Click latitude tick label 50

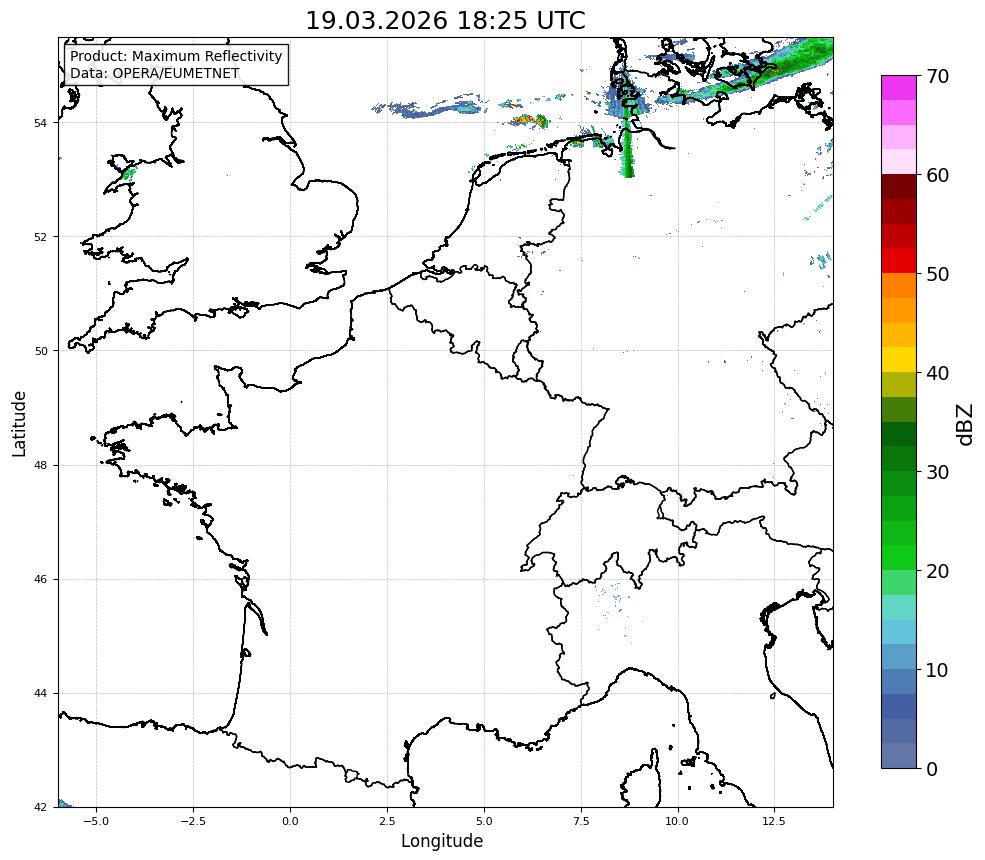pyautogui.click(x=40, y=351)
